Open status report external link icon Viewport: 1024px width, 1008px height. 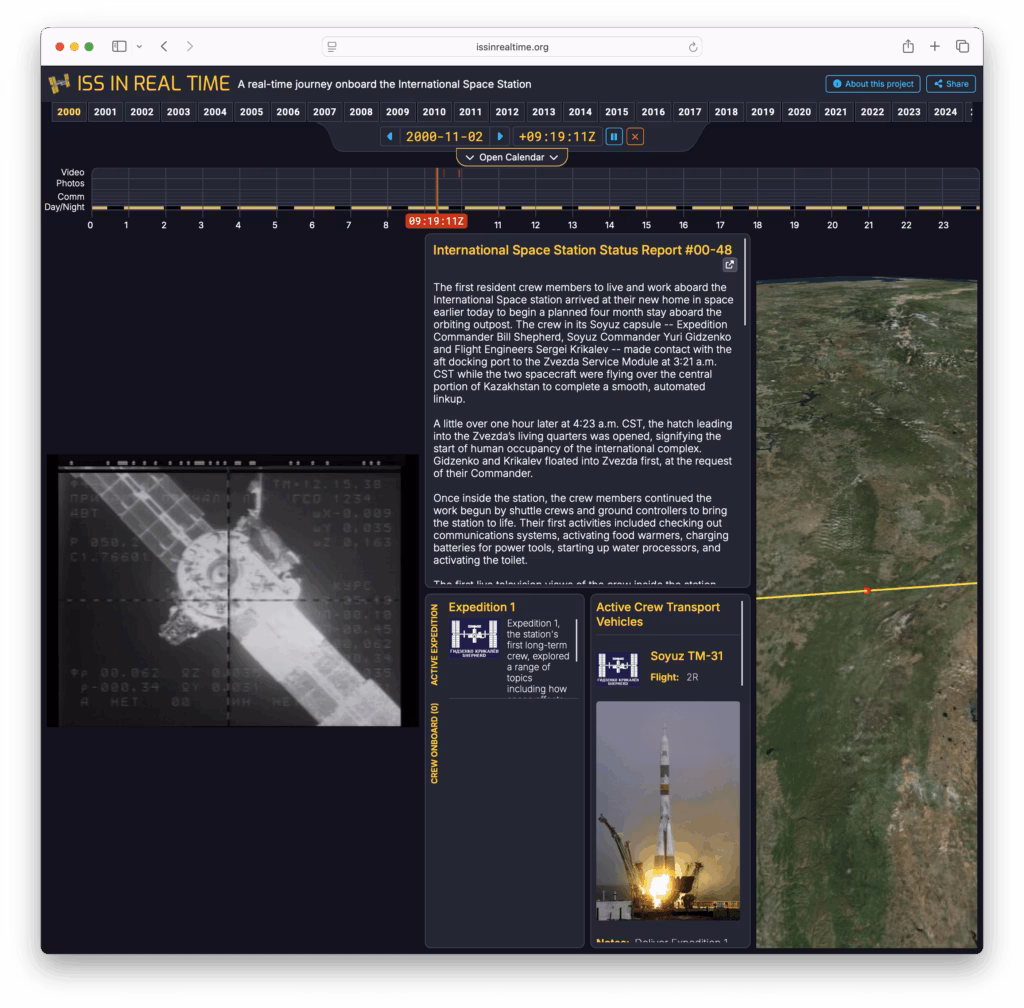tap(730, 265)
